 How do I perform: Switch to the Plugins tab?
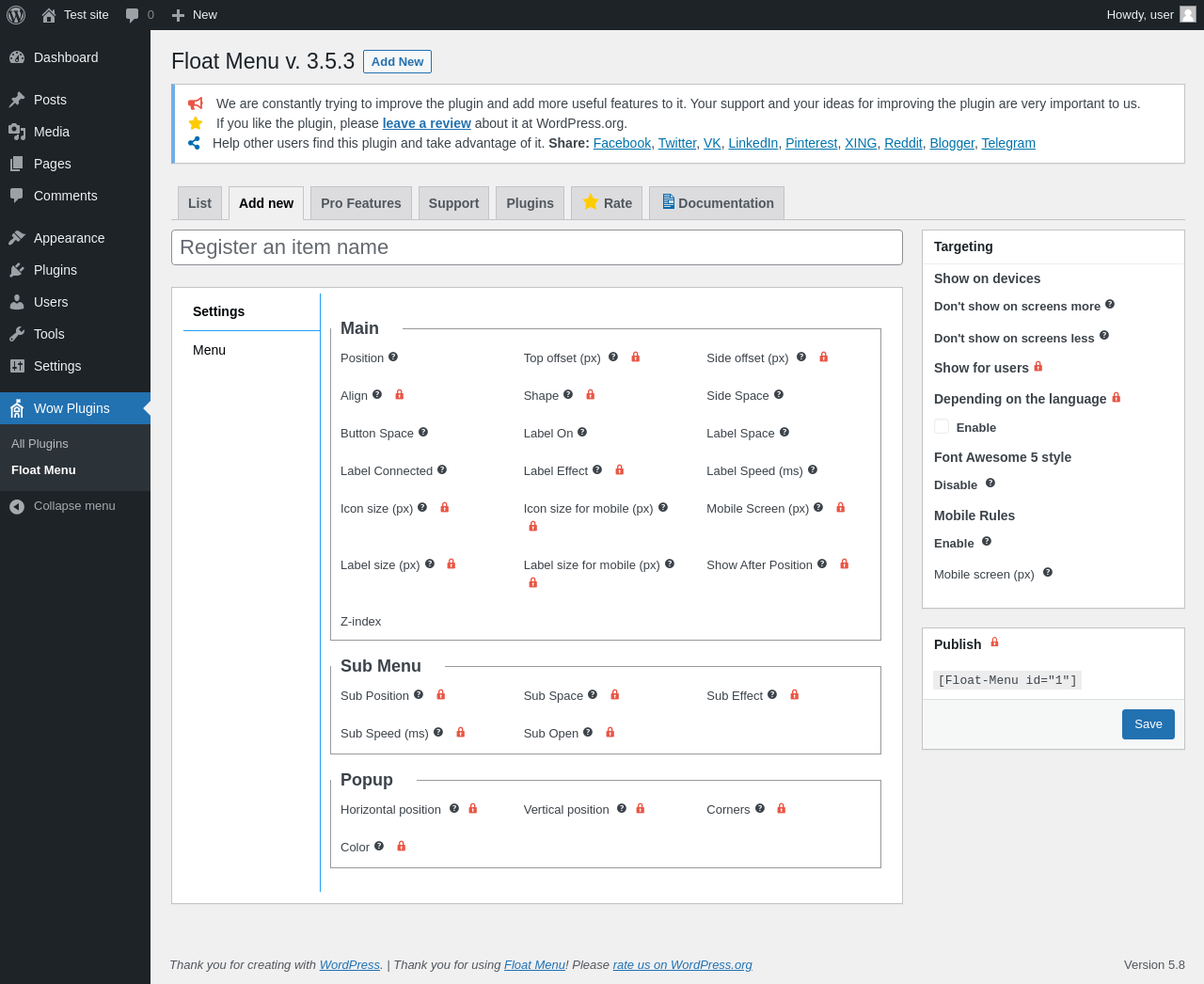(530, 203)
